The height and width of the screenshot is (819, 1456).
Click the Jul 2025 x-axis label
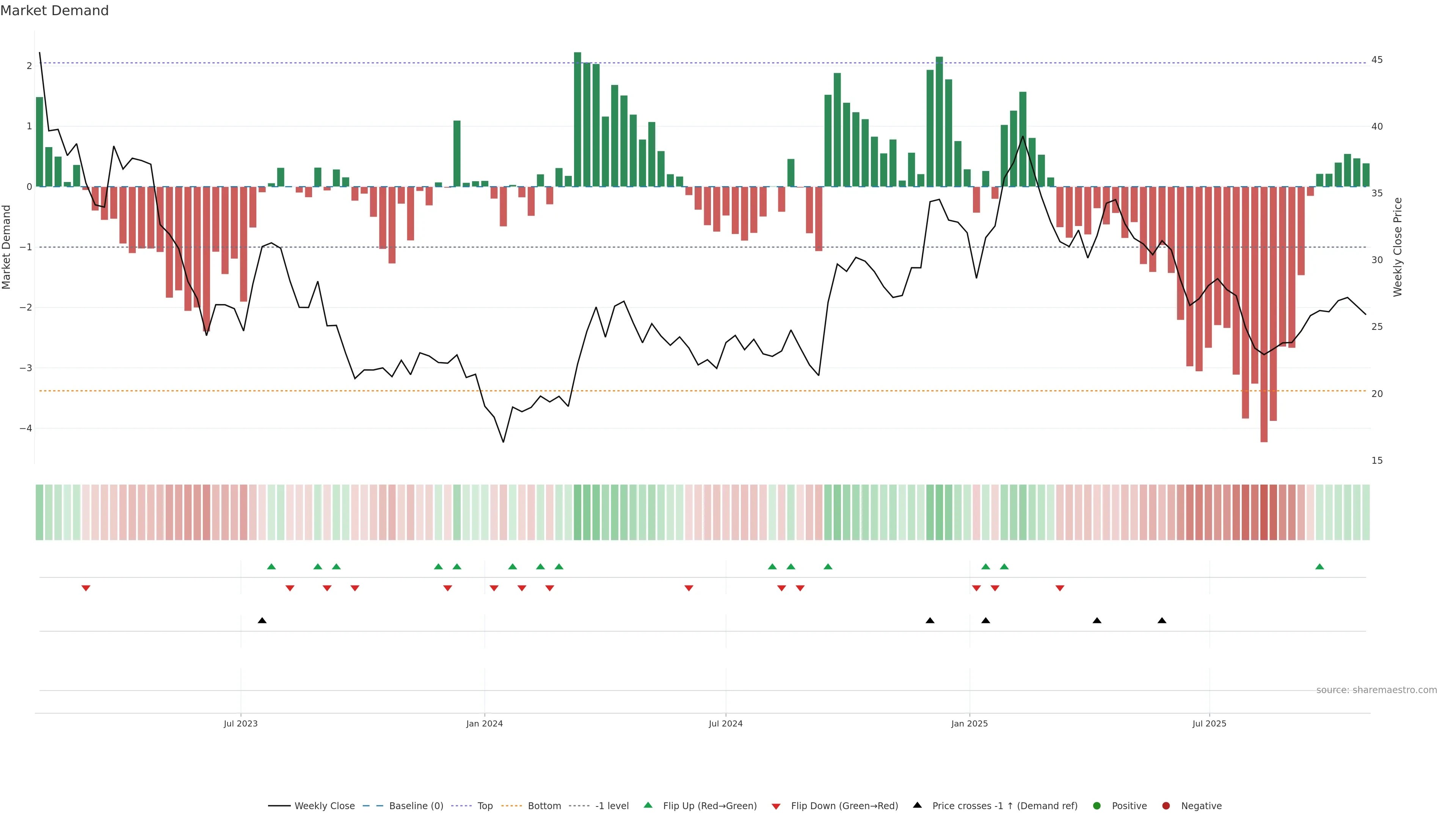pos(1209,723)
